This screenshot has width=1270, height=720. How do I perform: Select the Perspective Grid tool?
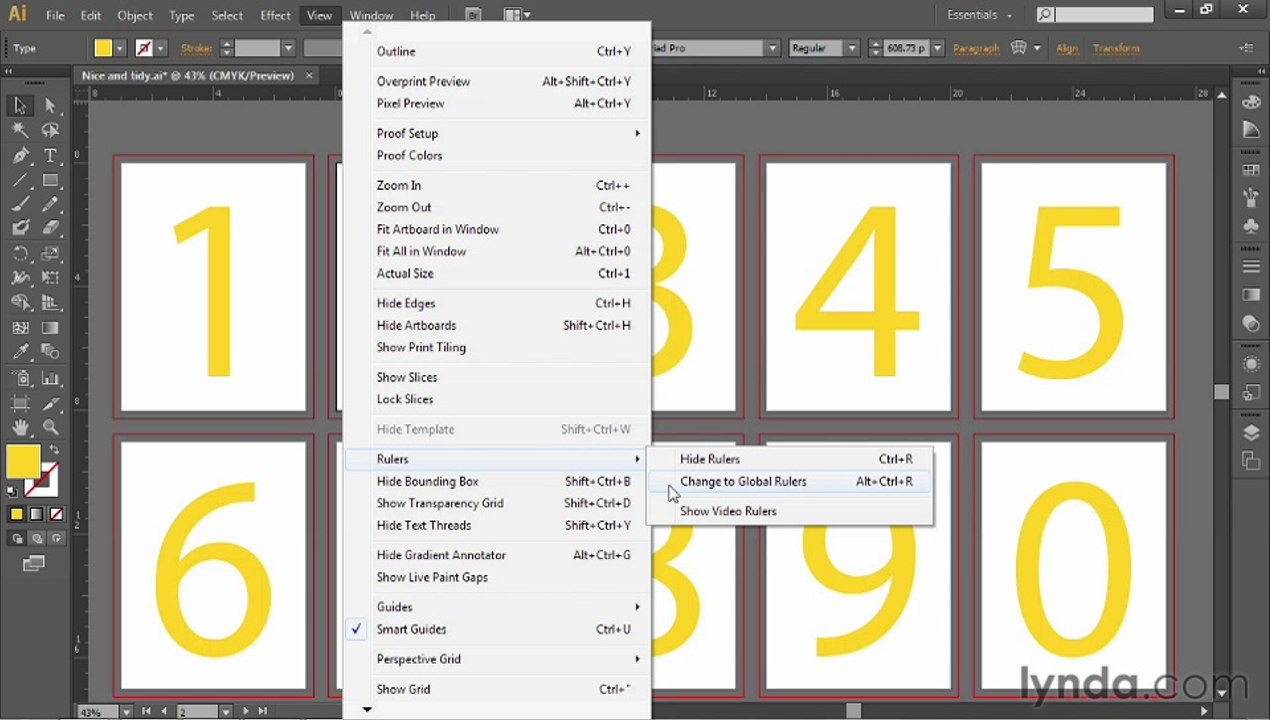click(x=50, y=303)
